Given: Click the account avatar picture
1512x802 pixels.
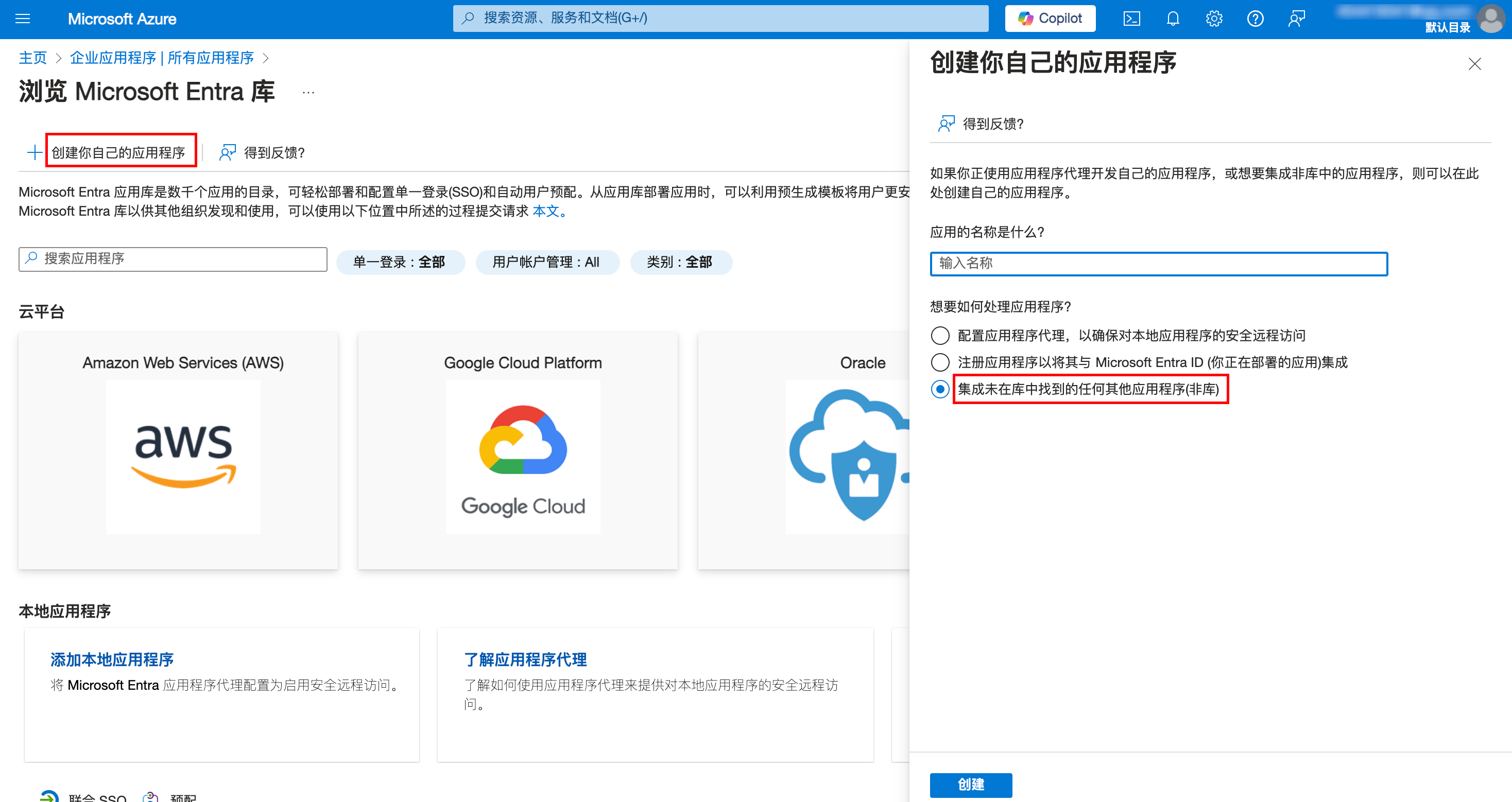Looking at the screenshot, I should tap(1490, 19).
